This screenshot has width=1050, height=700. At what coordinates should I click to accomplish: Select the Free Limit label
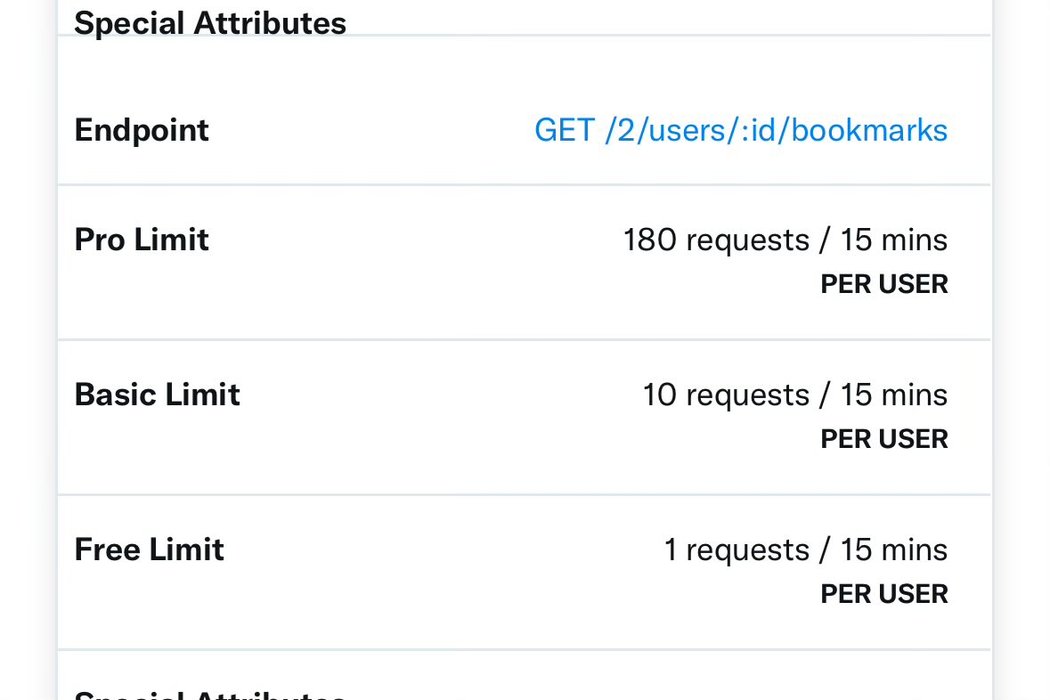pyautogui.click(x=149, y=549)
